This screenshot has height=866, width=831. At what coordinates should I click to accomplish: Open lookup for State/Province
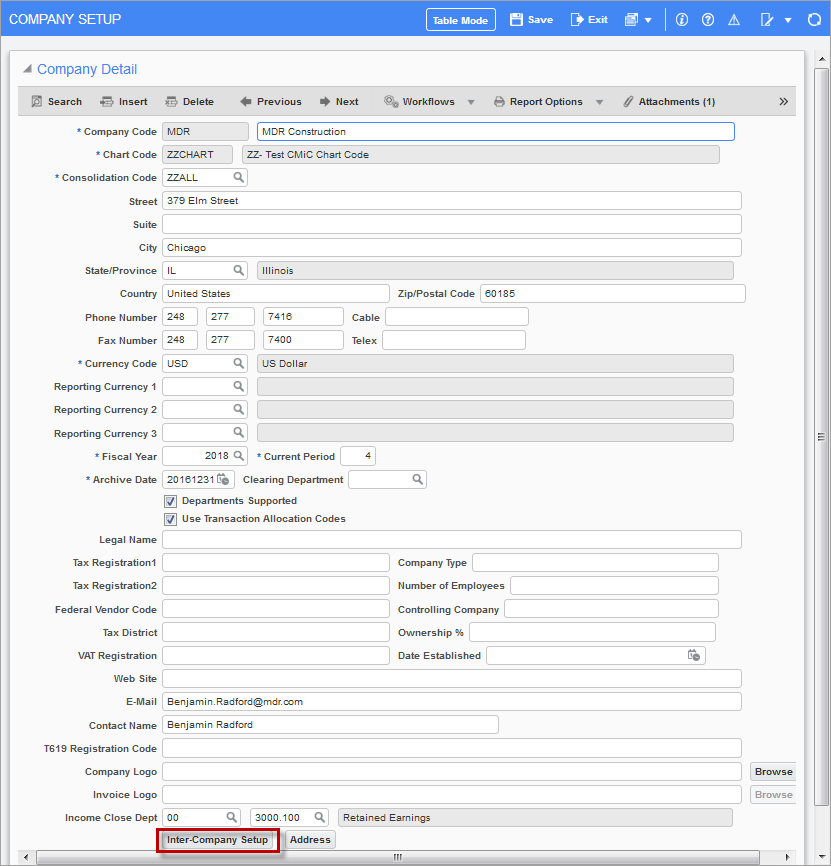(x=239, y=270)
